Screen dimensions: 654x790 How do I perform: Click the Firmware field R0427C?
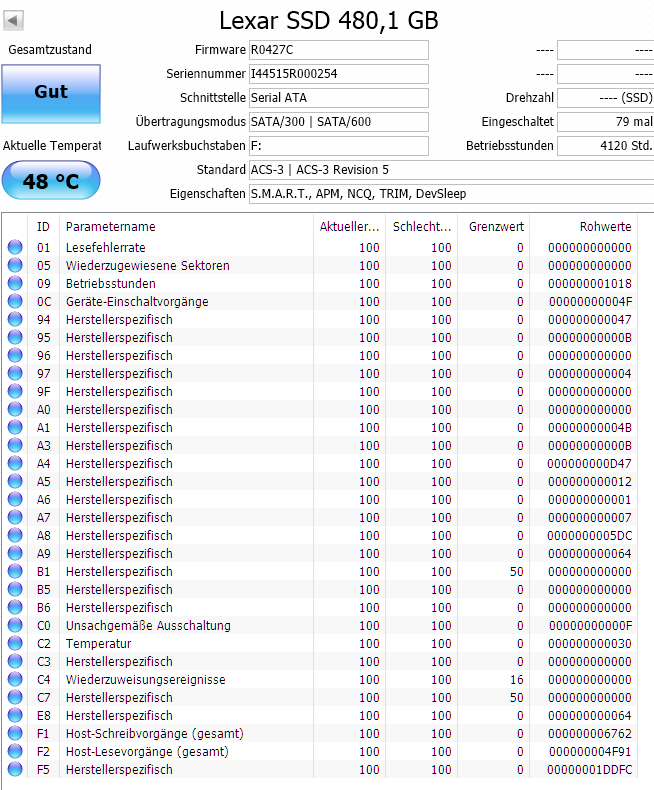(x=339, y=50)
